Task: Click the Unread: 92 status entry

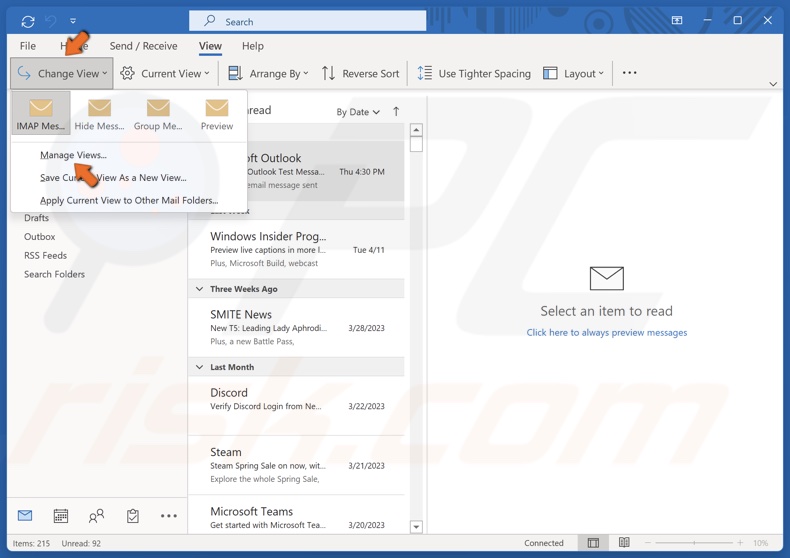Action: 81,543
